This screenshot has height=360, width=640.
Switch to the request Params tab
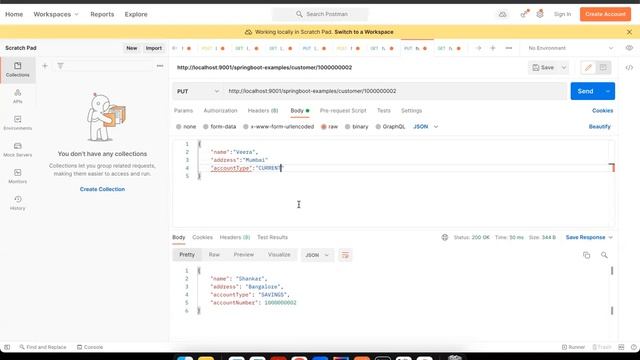[x=183, y=111]
